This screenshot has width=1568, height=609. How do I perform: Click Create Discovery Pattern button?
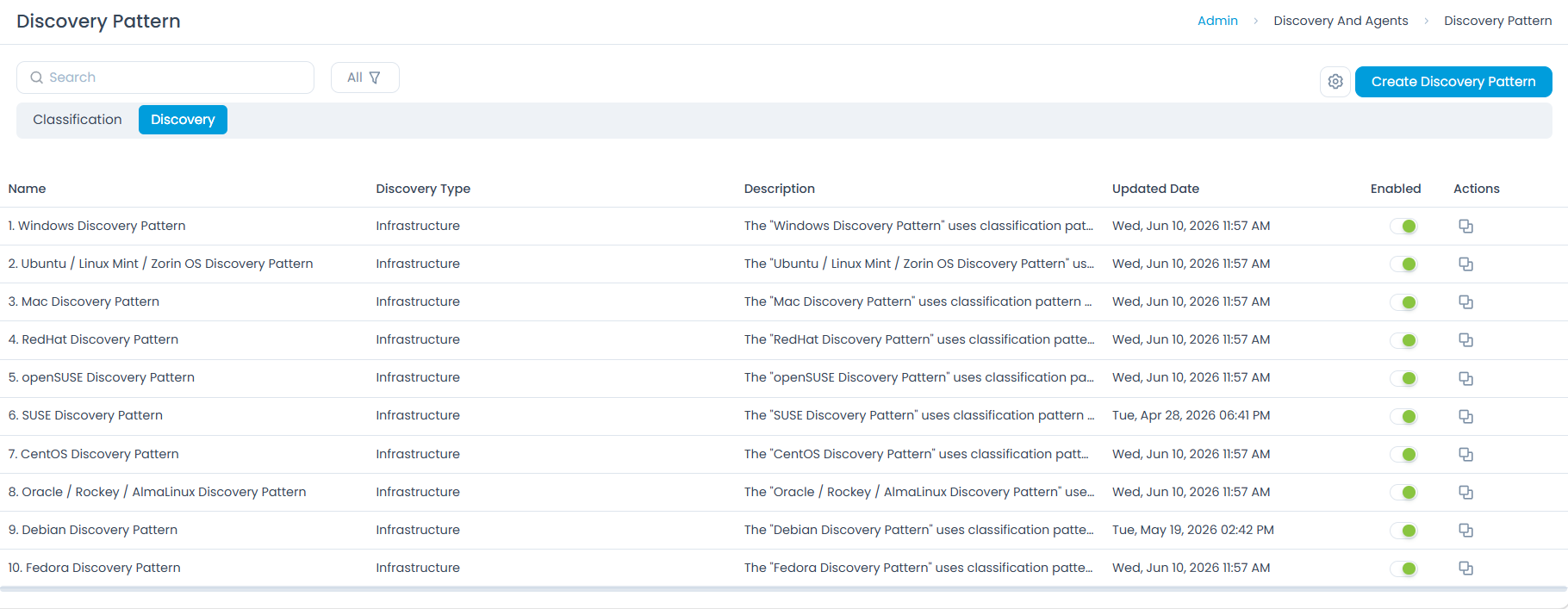click(1453, 82)
